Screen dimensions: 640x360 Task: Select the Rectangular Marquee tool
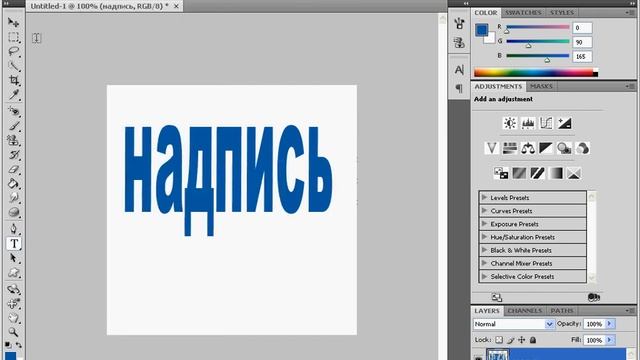point(13,37)
